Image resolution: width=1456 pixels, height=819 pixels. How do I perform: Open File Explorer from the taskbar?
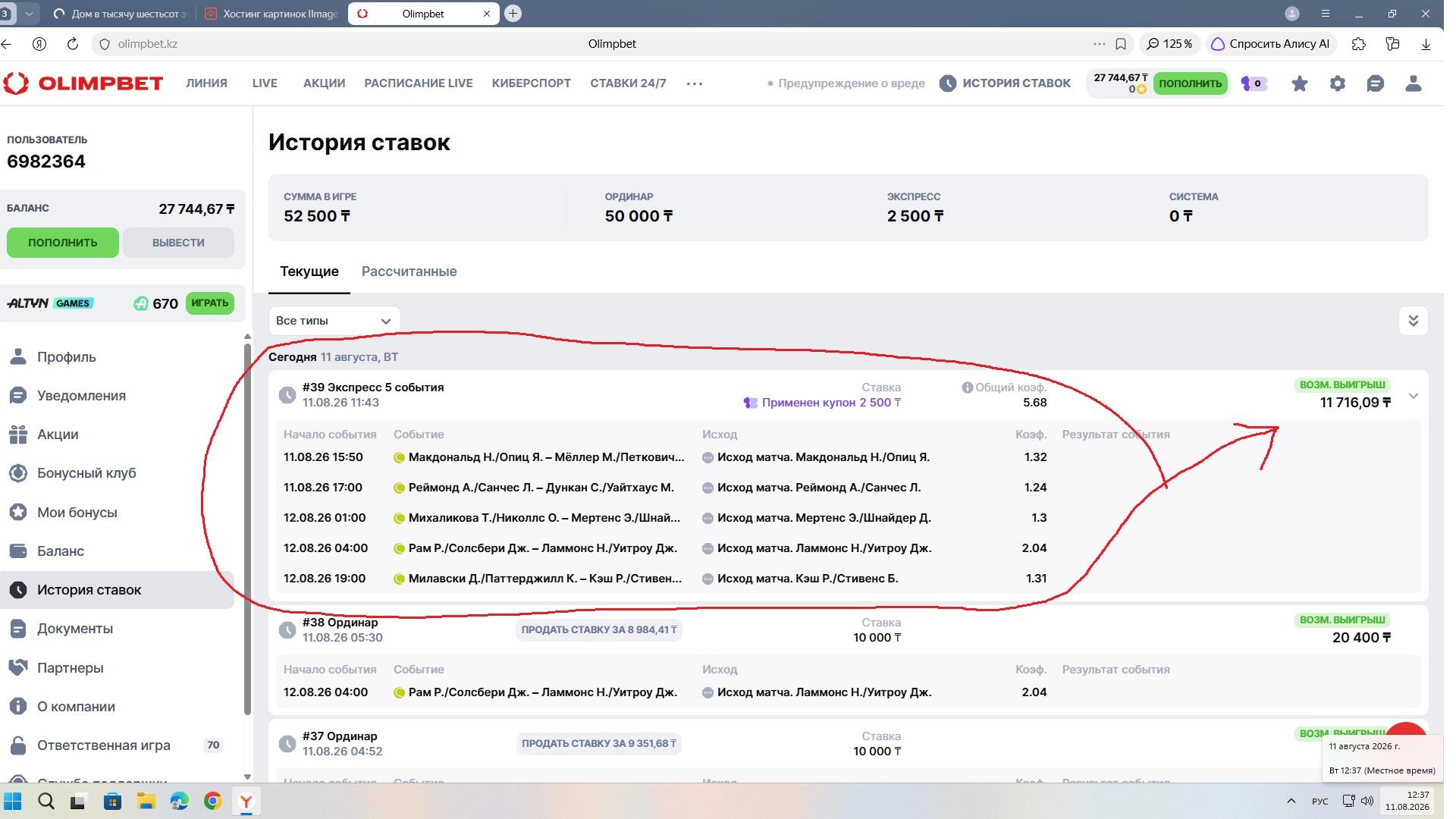point(146,802)
